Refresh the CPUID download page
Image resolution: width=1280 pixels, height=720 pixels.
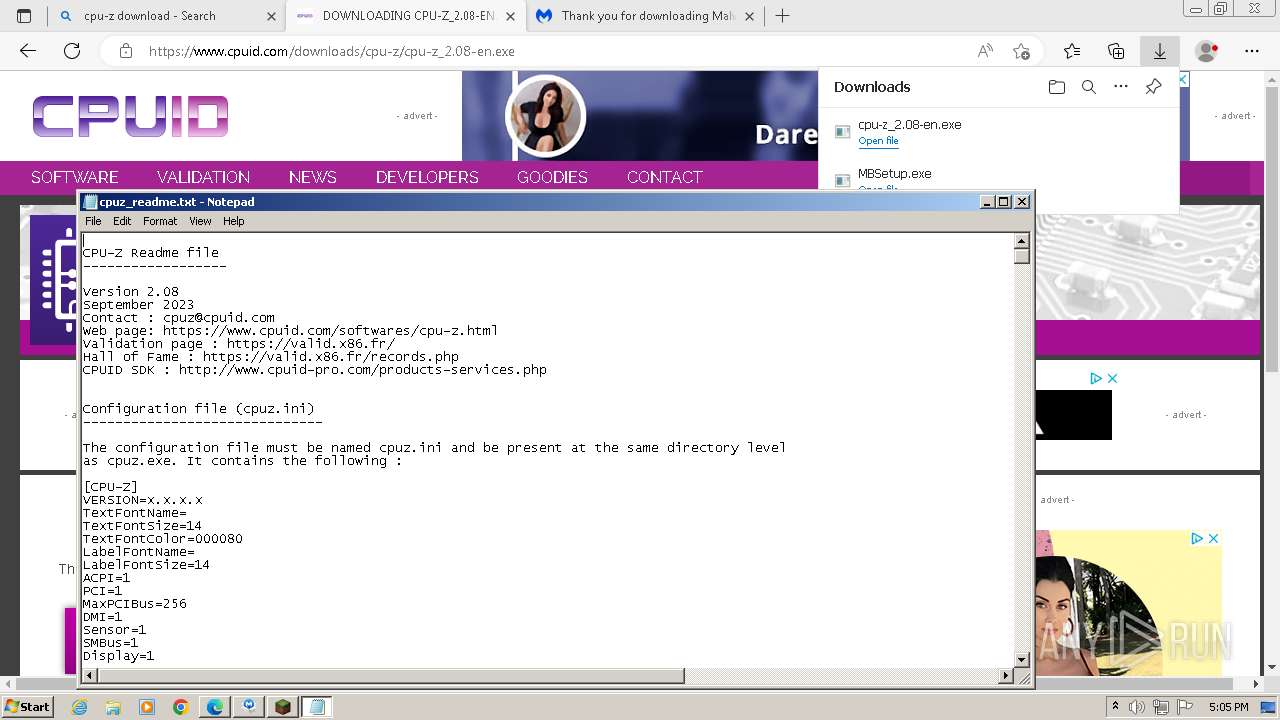click(x=72, y=51)
